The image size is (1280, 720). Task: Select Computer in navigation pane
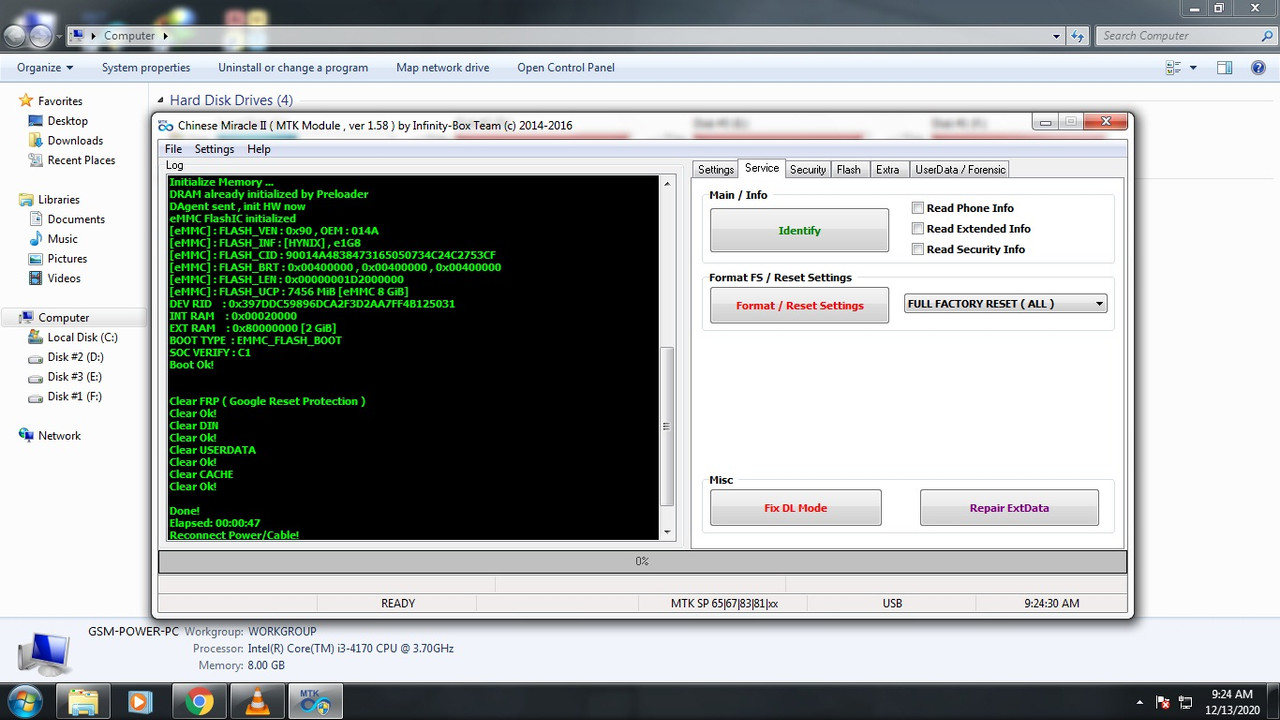coord(64,318)
